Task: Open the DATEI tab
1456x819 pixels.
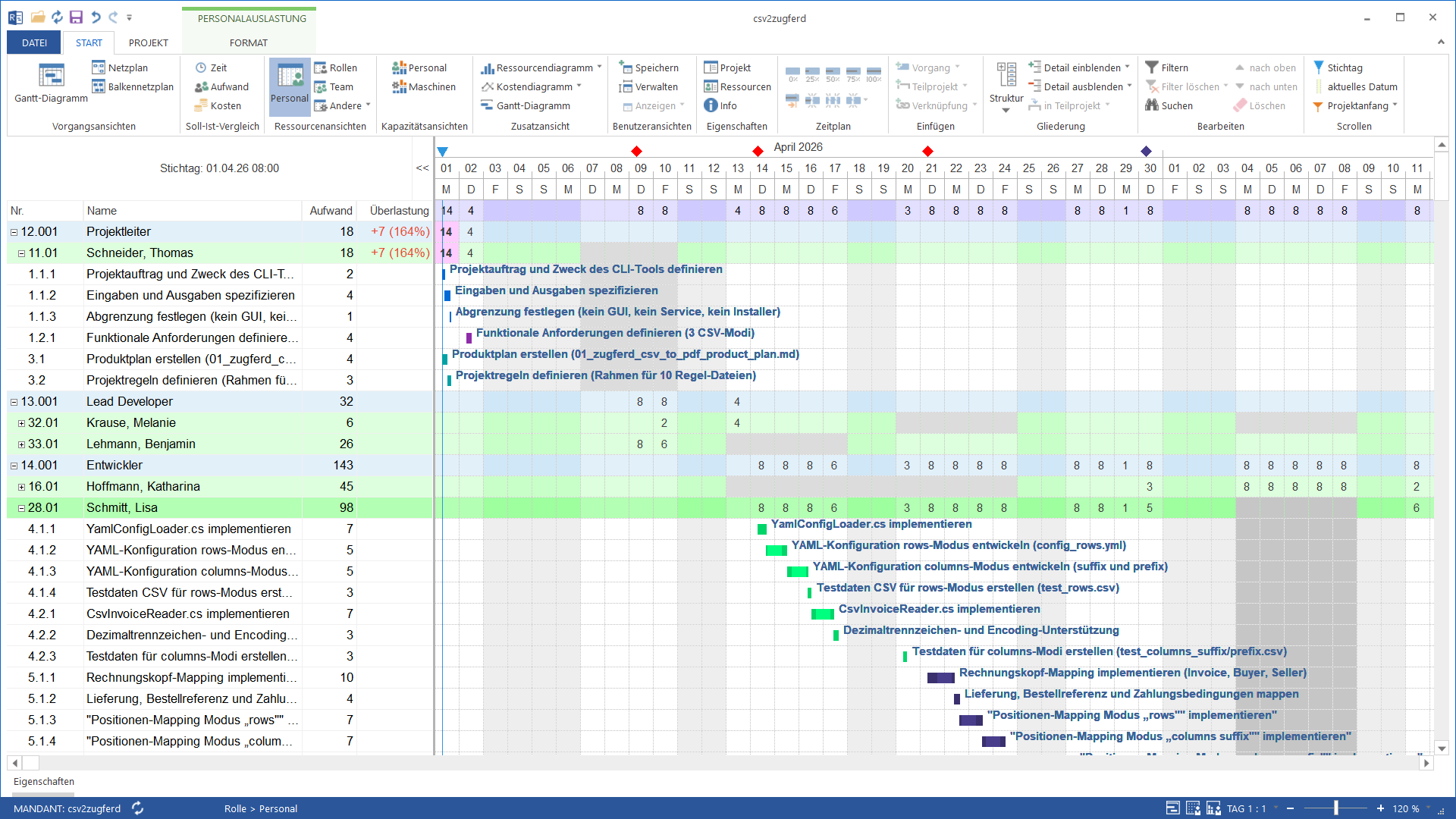Action: tap(34, 42)
